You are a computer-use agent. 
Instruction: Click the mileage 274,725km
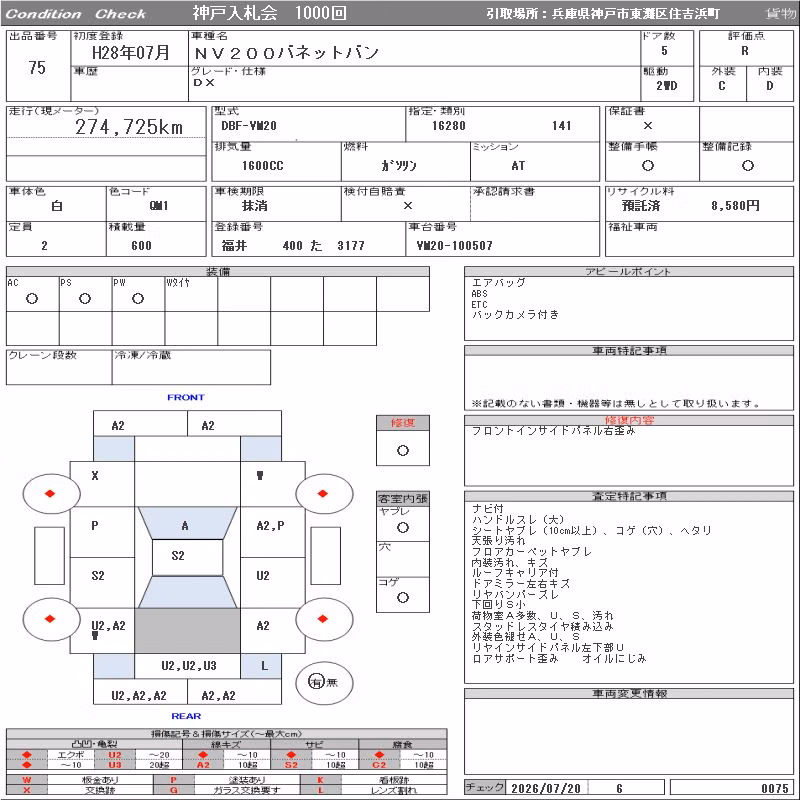(129, 127)
